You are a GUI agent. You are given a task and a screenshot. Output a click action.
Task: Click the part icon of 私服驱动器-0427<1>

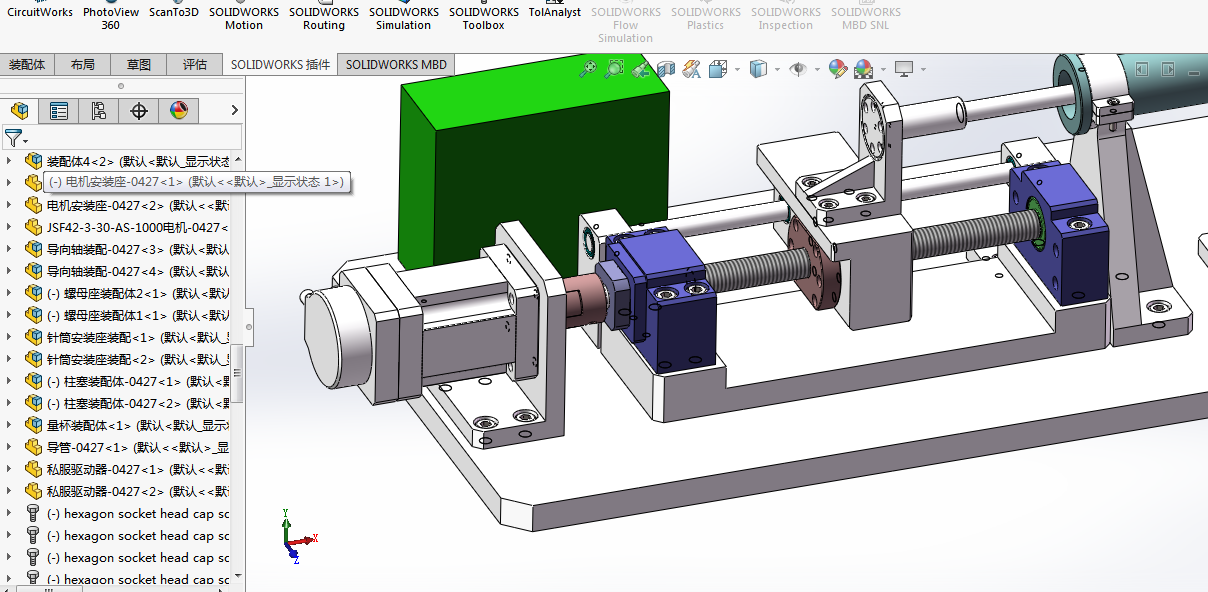click(x=34, y=469)
